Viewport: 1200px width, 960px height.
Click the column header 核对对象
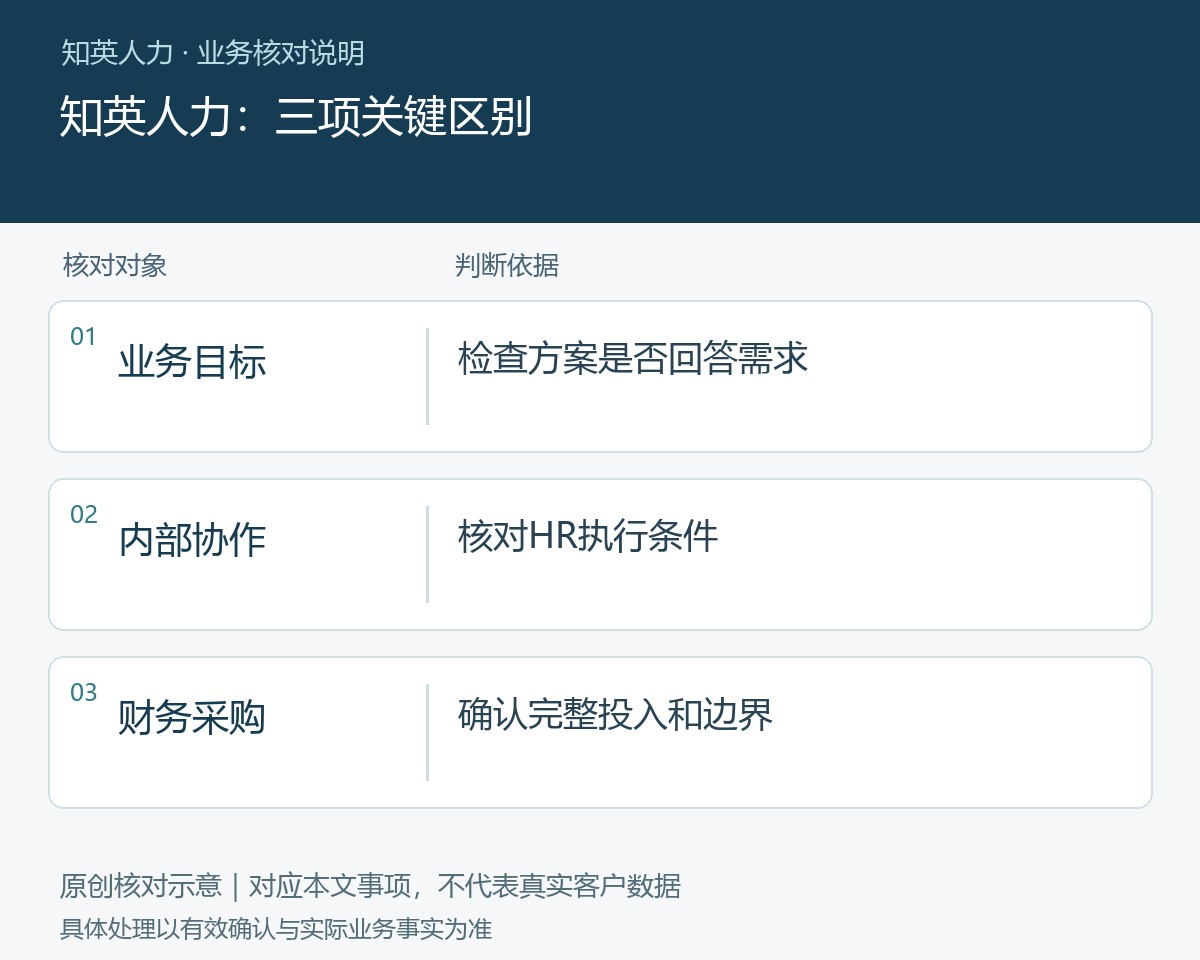pyautogui.click(x=114, y=265)
